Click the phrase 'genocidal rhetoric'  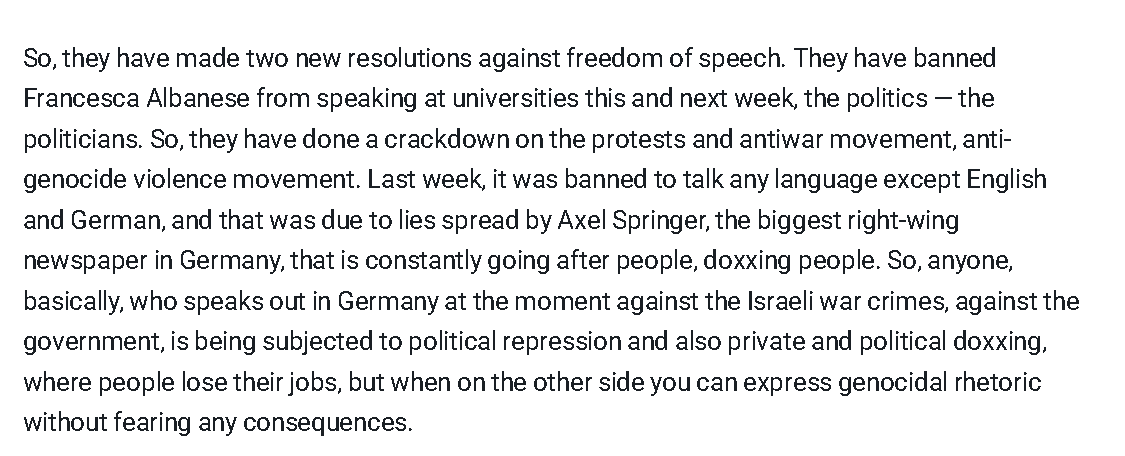939,383
